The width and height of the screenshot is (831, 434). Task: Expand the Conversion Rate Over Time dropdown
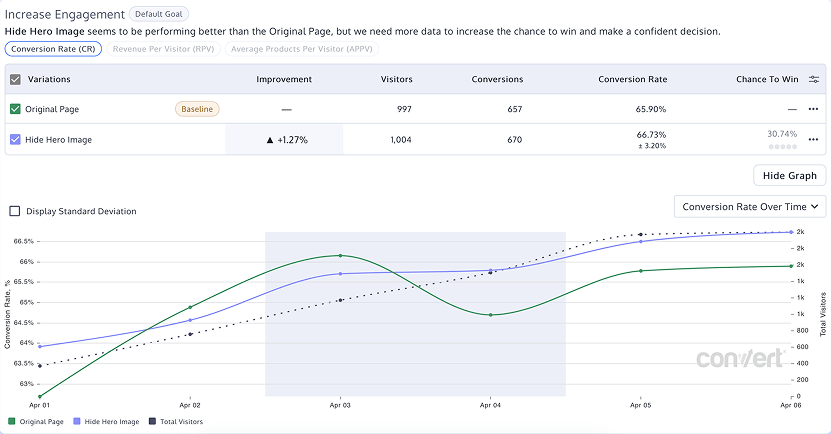coord(749,207)
